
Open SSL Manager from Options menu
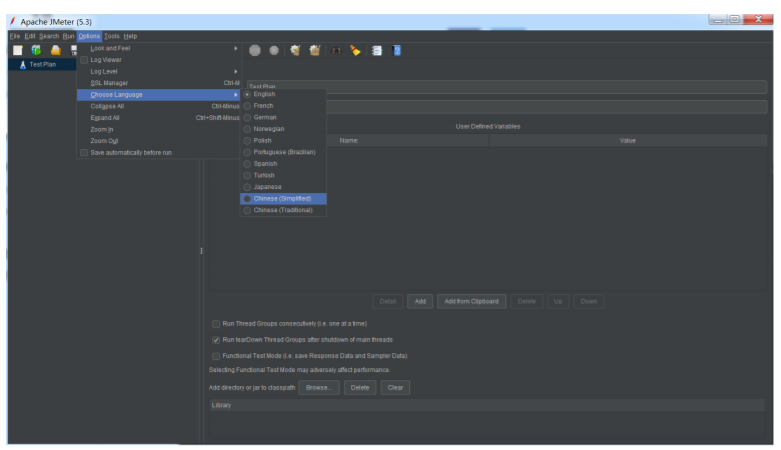click(x=158, y=83)
